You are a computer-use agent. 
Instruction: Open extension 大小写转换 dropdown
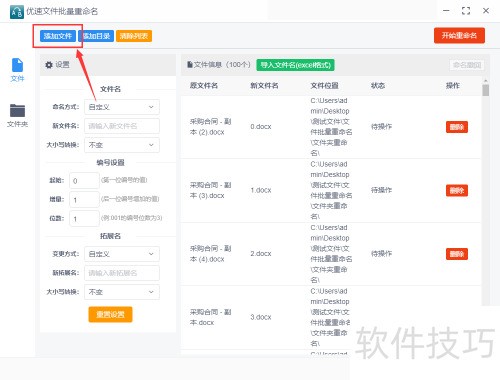[122, 292]
